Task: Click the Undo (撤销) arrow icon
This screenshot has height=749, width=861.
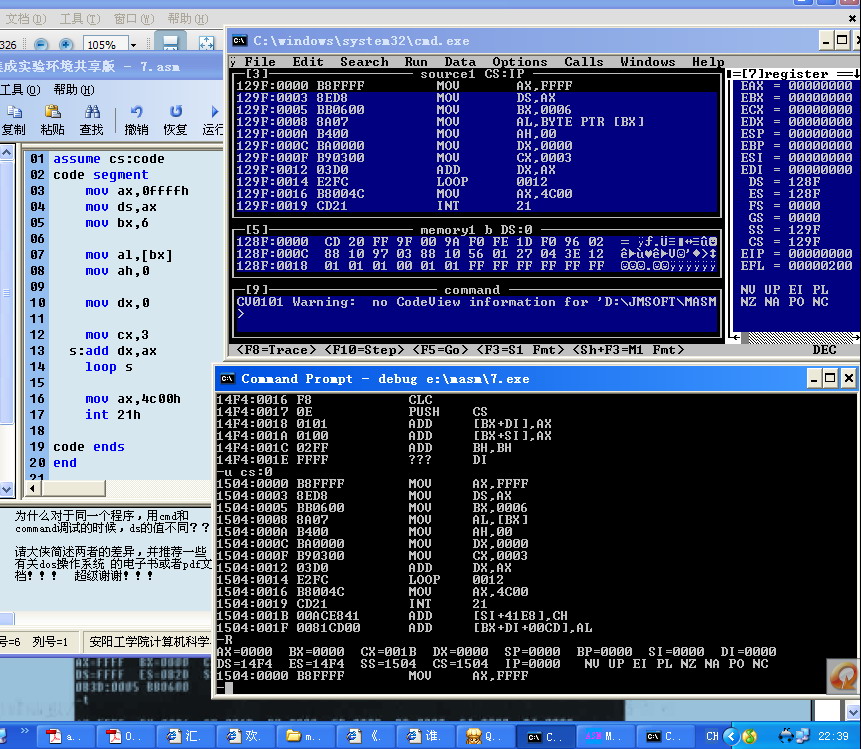Action: pos(136,112)
